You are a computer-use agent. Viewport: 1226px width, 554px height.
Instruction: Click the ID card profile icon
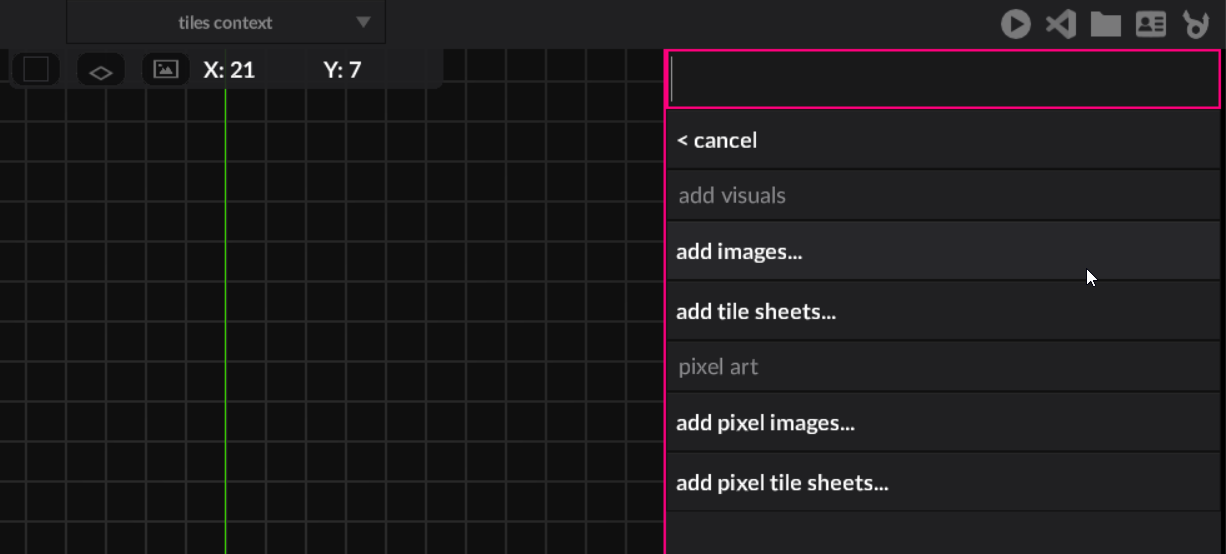pyautogui.click(x=1150, y=24)
